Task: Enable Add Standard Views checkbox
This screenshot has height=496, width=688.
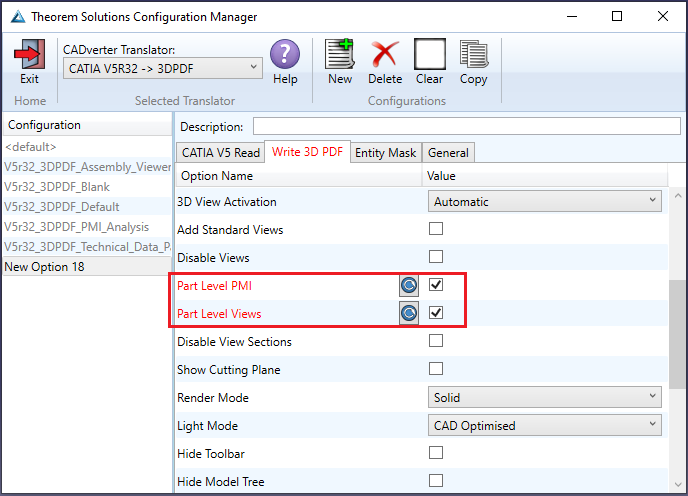Action: click(x=436, y=229)
